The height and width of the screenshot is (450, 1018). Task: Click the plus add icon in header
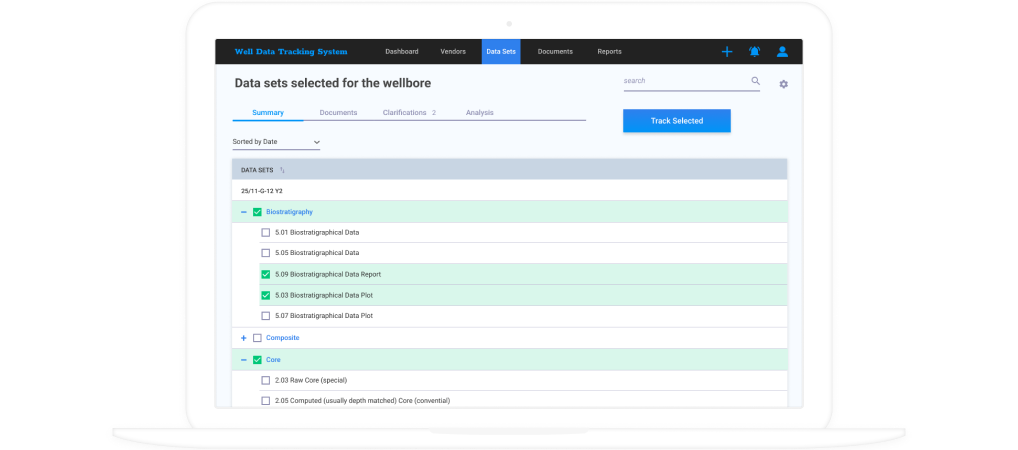pyautogui.click(x=726, y=52)
